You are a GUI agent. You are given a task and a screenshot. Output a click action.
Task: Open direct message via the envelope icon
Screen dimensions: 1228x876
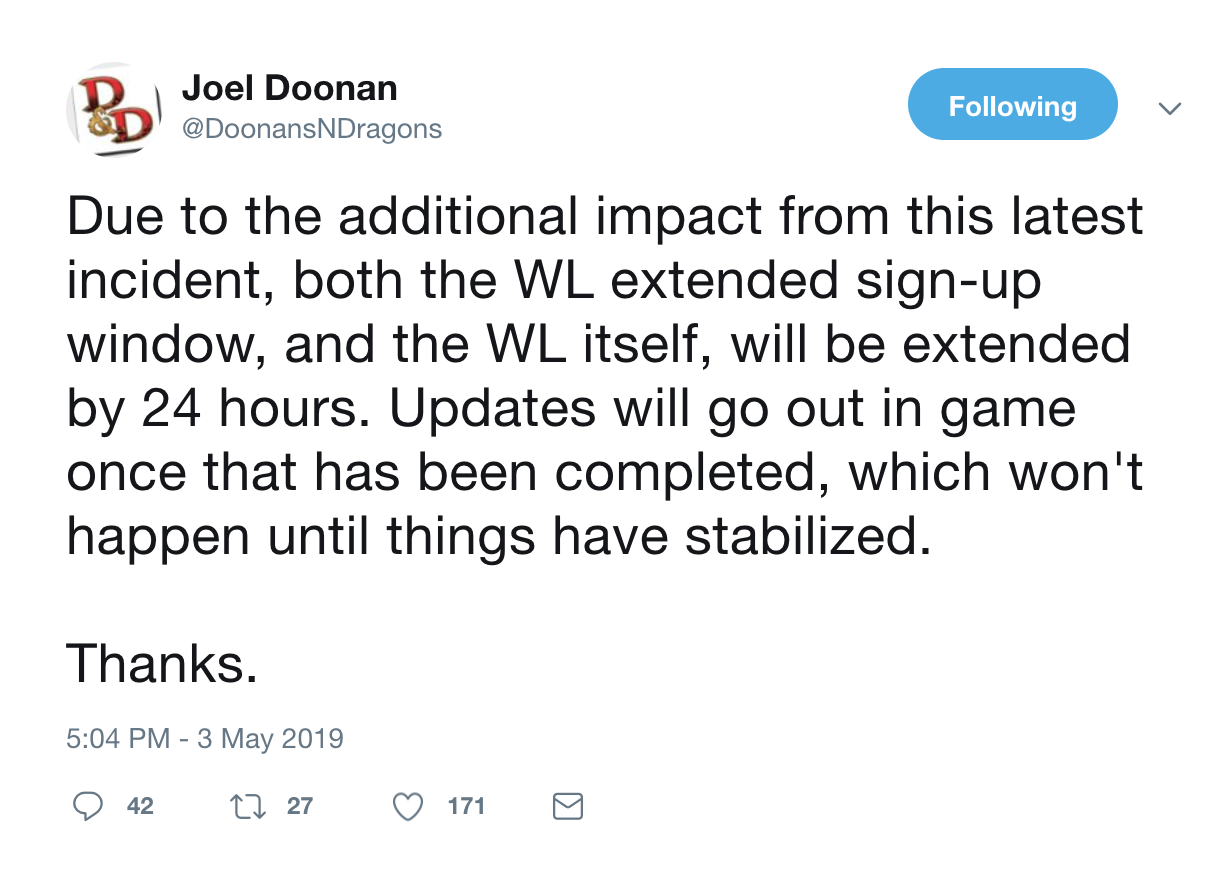click(x=568, y=806)
